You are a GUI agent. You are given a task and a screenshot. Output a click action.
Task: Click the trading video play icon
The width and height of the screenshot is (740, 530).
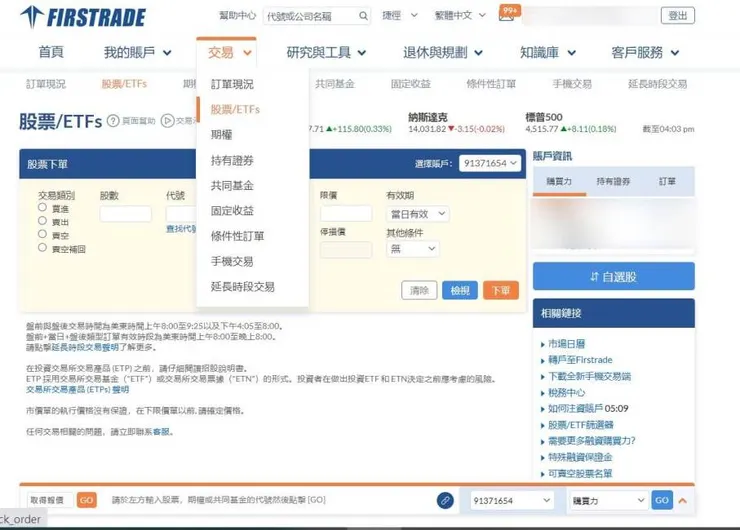[x=167, y=121]
